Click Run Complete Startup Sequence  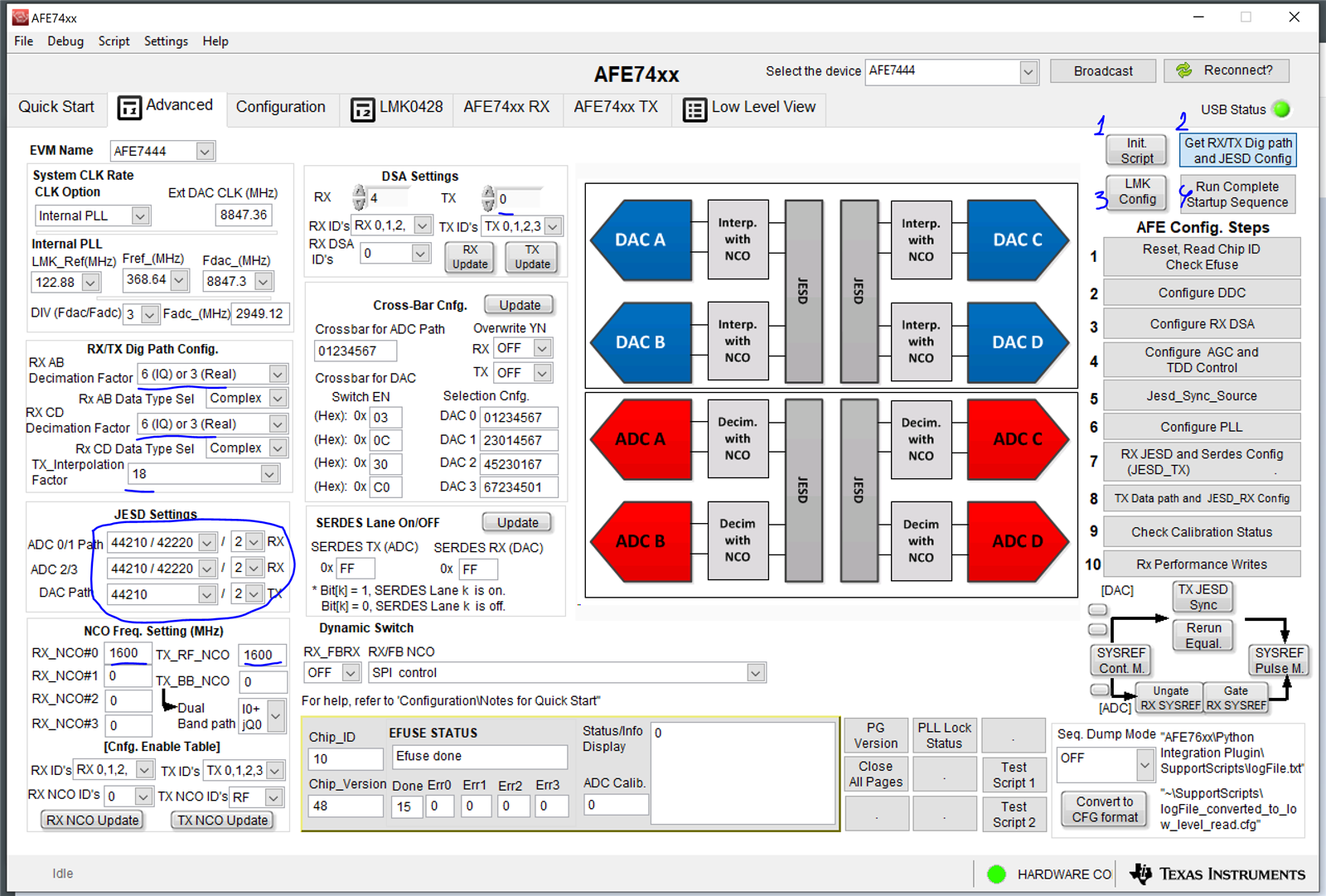point(1237,195)
